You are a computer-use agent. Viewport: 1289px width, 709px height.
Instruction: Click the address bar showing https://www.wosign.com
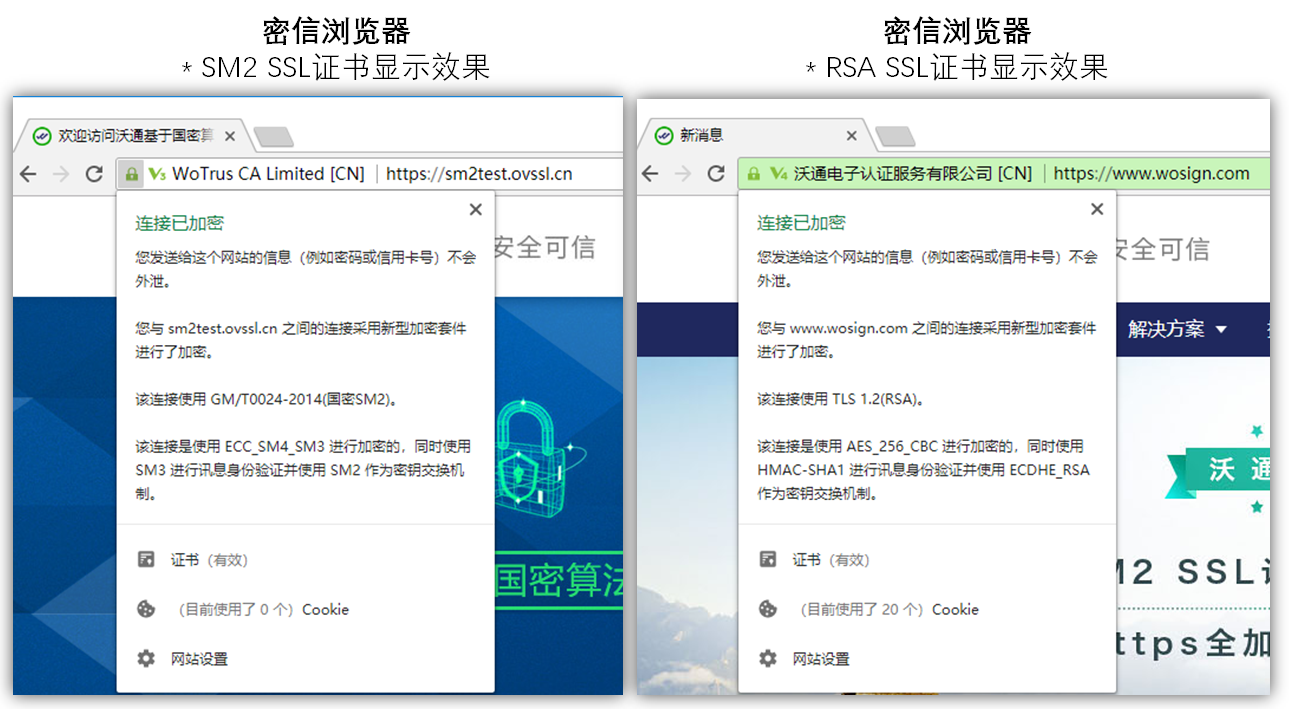[x=1150, y=172]
